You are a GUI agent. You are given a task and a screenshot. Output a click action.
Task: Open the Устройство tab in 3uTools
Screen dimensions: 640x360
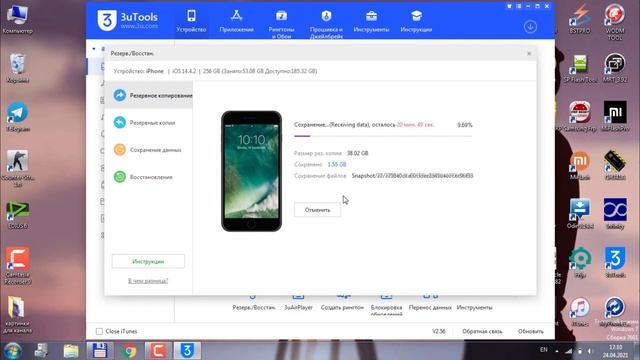coord(191,21)
